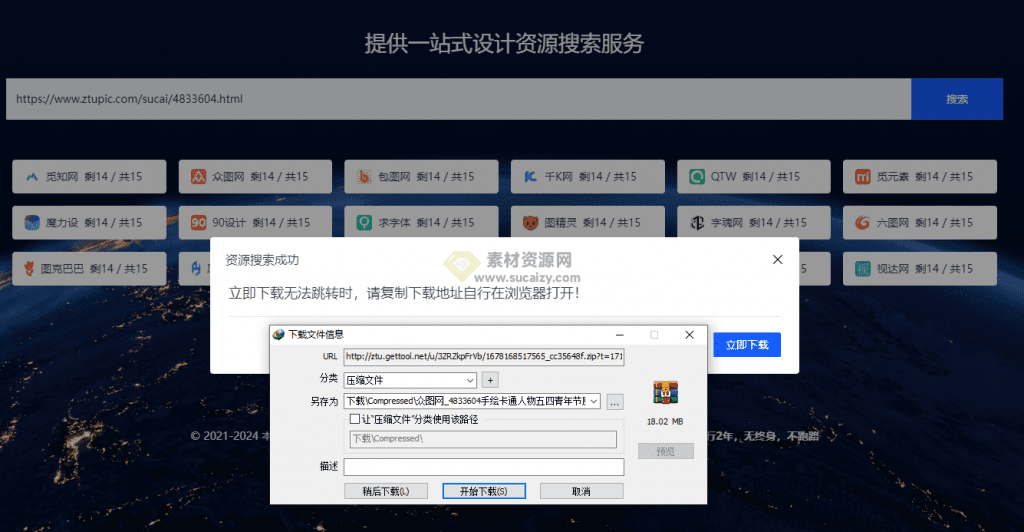The image size is (1024, 532).
Task: Choose 稍后下载(L) to download later
Action: tap(385, 491)
